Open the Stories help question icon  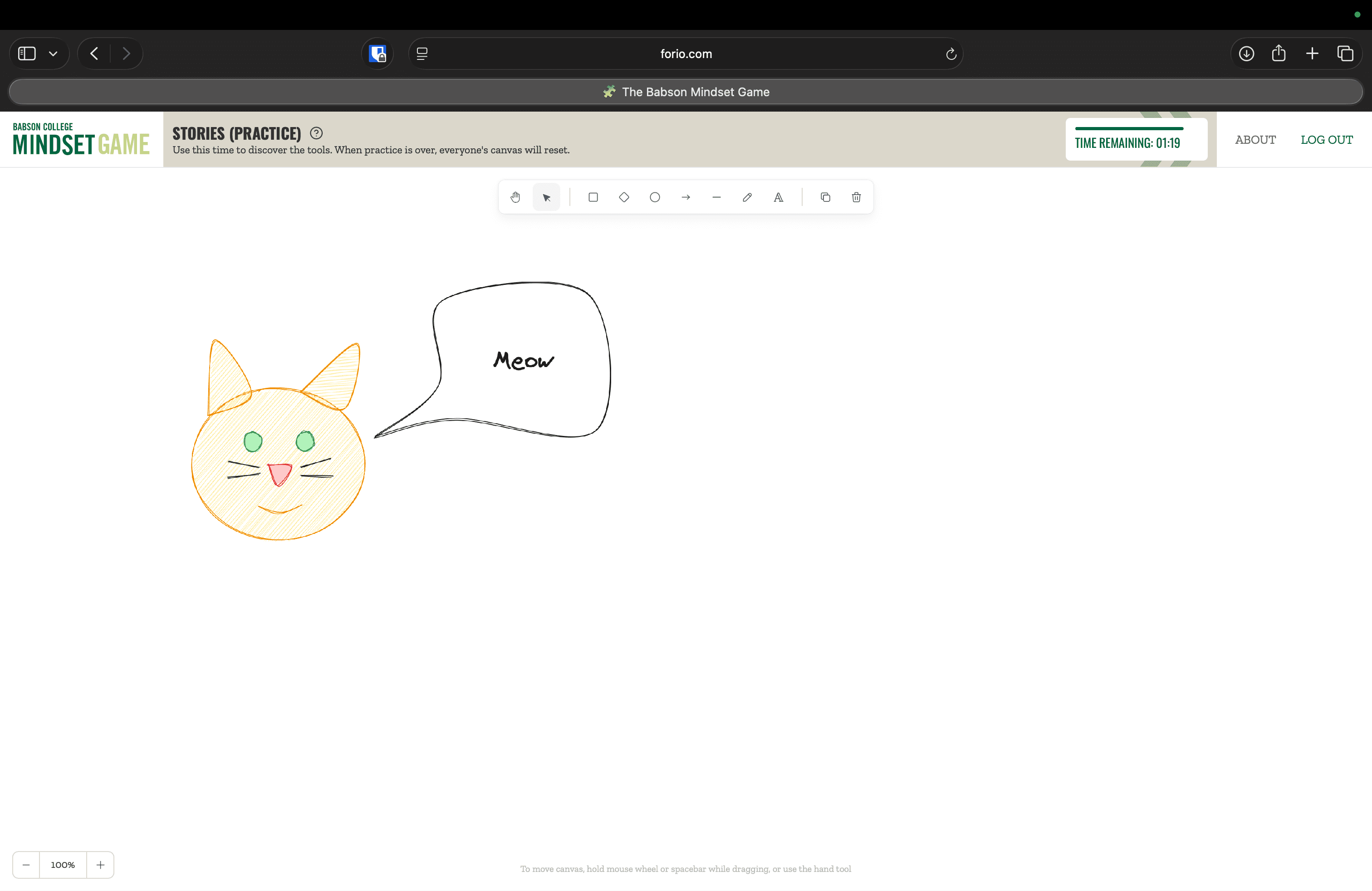tap(316, 133)
